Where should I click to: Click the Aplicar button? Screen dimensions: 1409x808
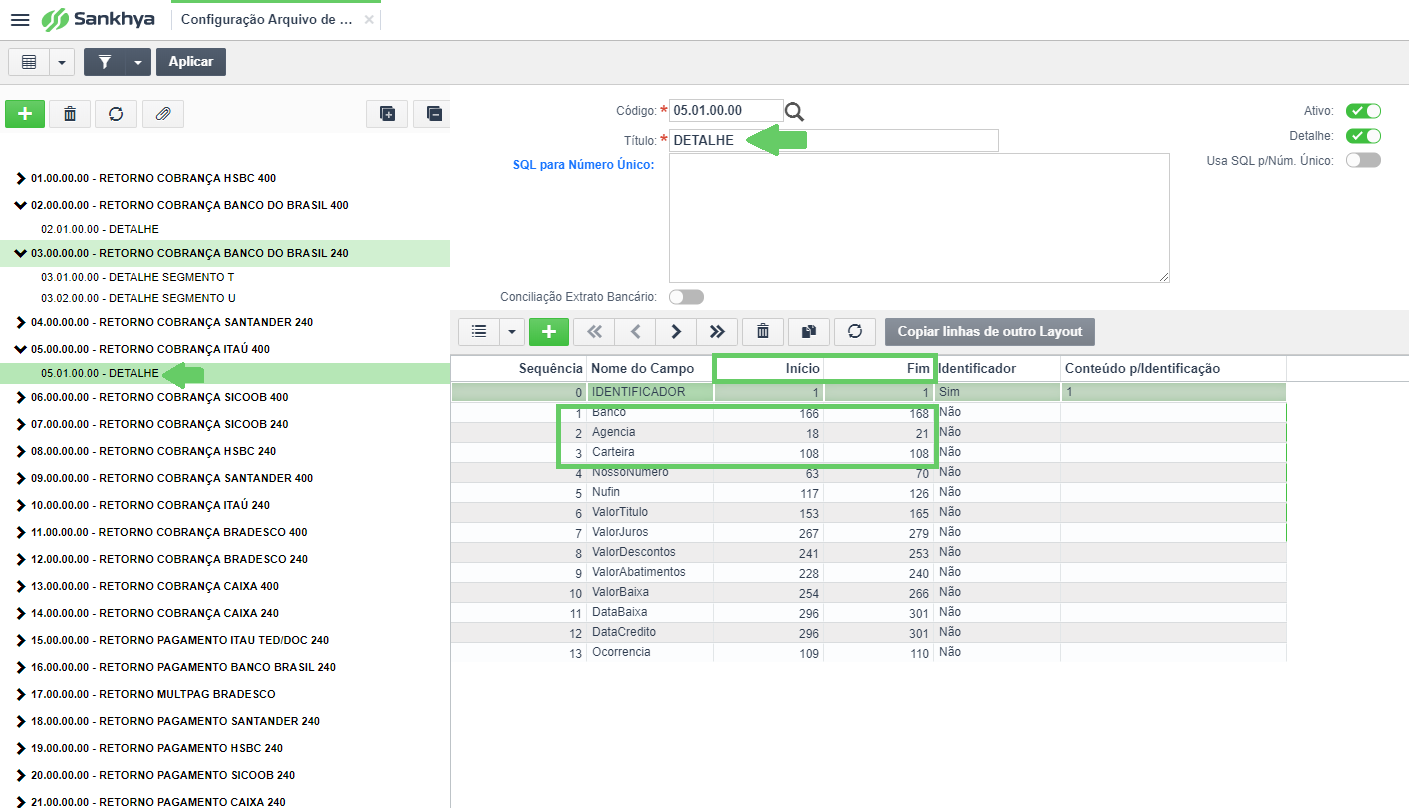click(191, 62)
